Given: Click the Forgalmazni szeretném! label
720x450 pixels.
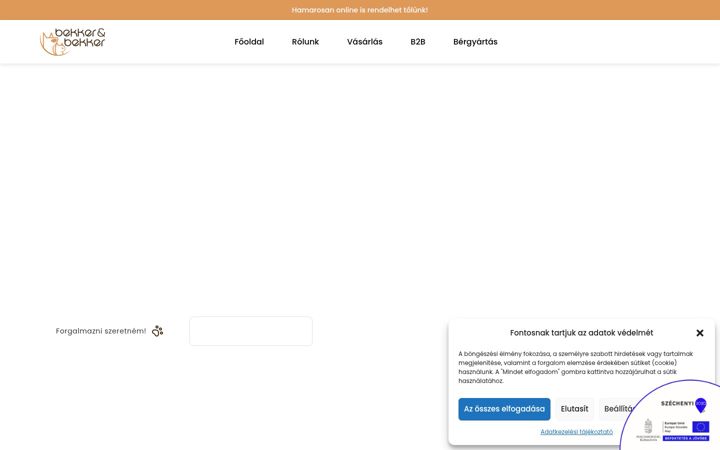Looking at the screenshot, I should (x=101, y=331).
